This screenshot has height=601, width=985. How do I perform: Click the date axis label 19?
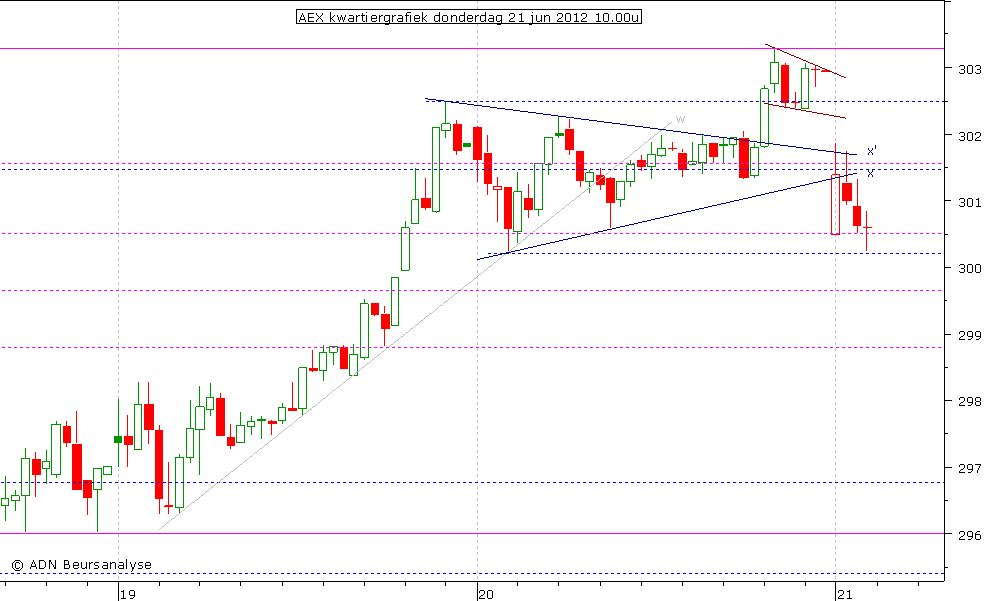coord(128,594)
